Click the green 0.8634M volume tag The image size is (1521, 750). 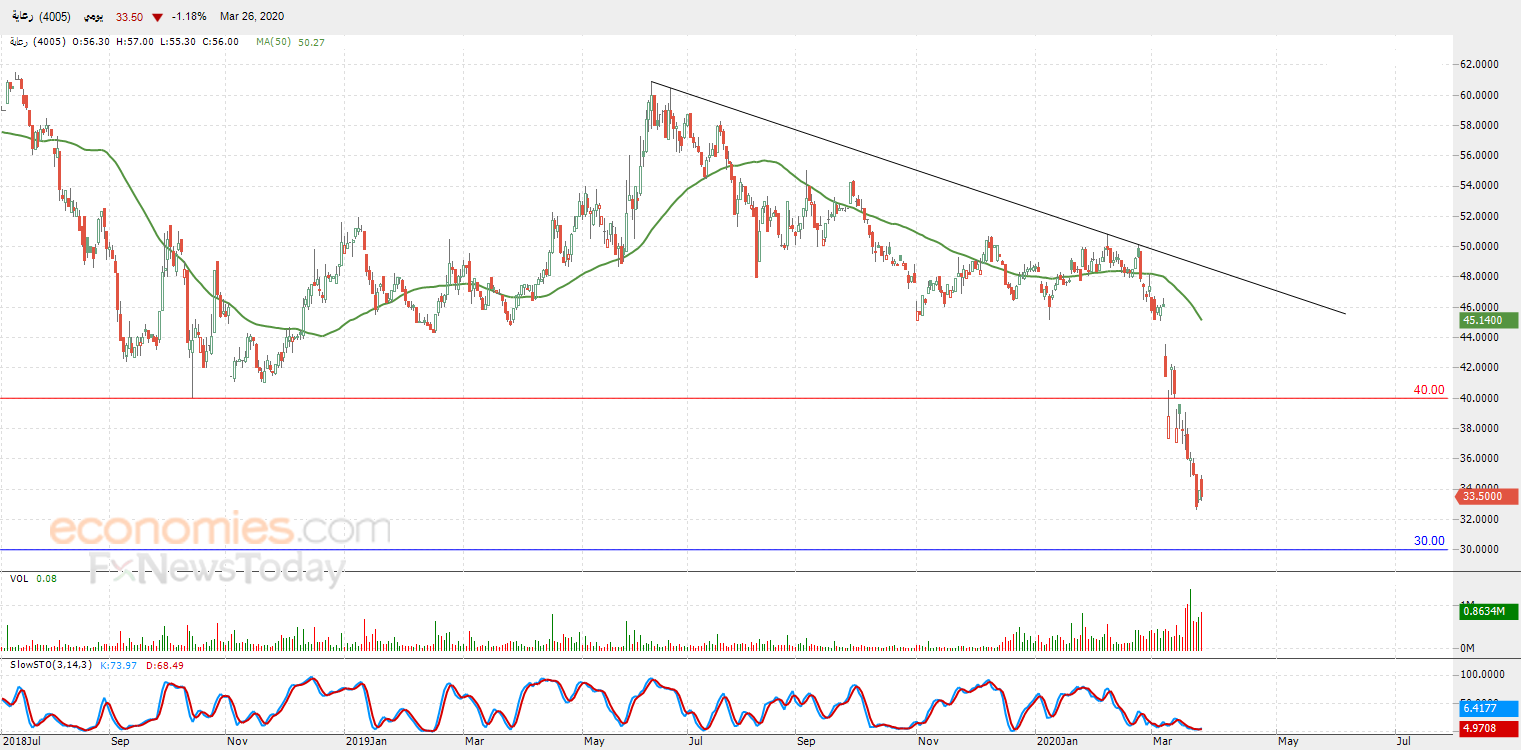pos(1488,610)
